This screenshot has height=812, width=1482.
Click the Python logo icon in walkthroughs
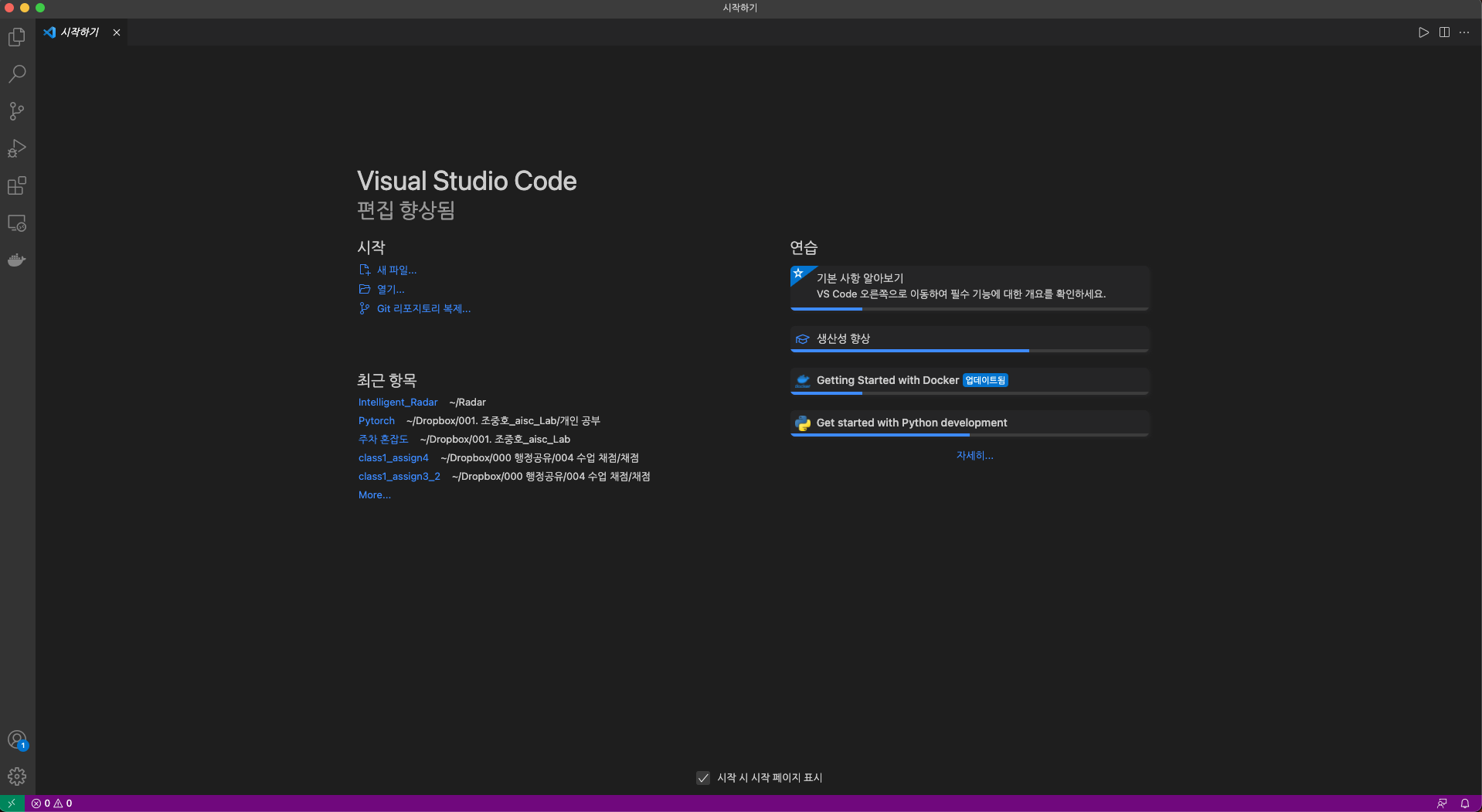pyautogui.click(x=803, y=423)
